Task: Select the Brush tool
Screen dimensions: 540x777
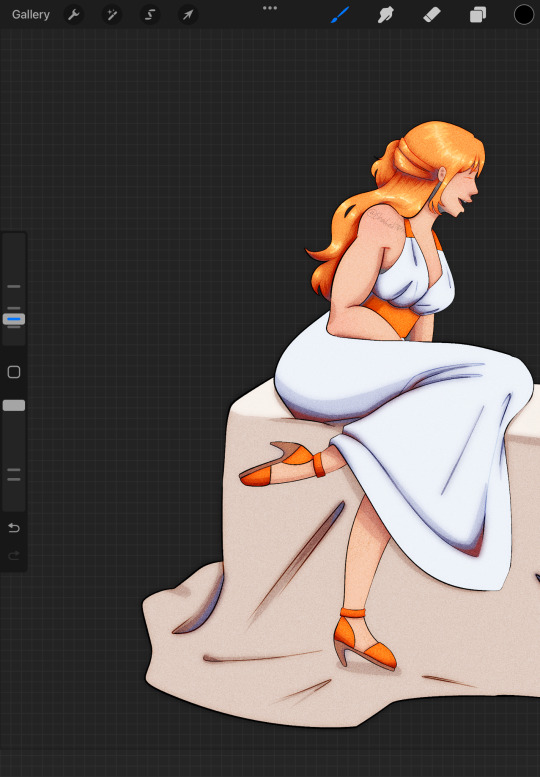Action: pos(340,15)
